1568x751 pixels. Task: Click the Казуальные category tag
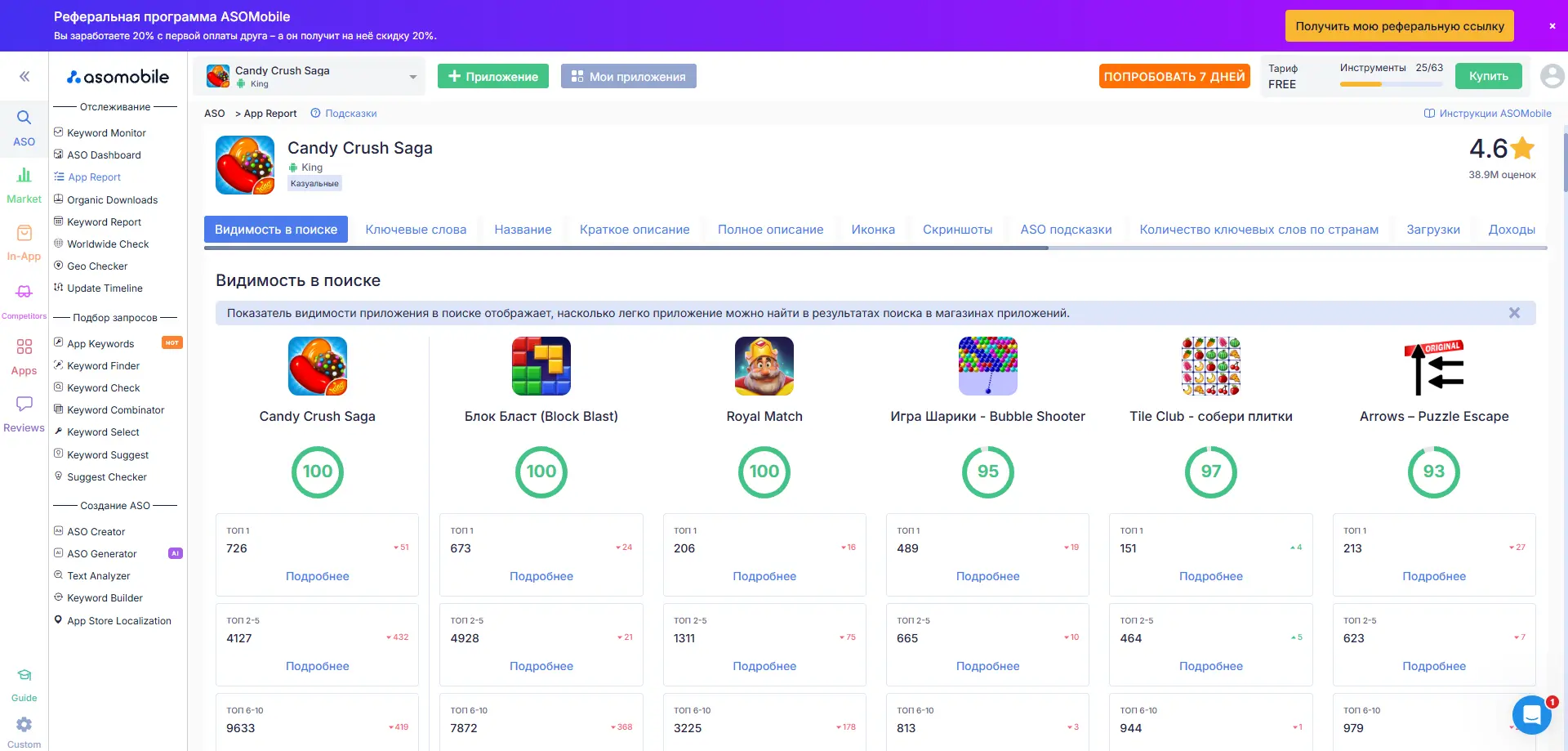tap(314, 184)
